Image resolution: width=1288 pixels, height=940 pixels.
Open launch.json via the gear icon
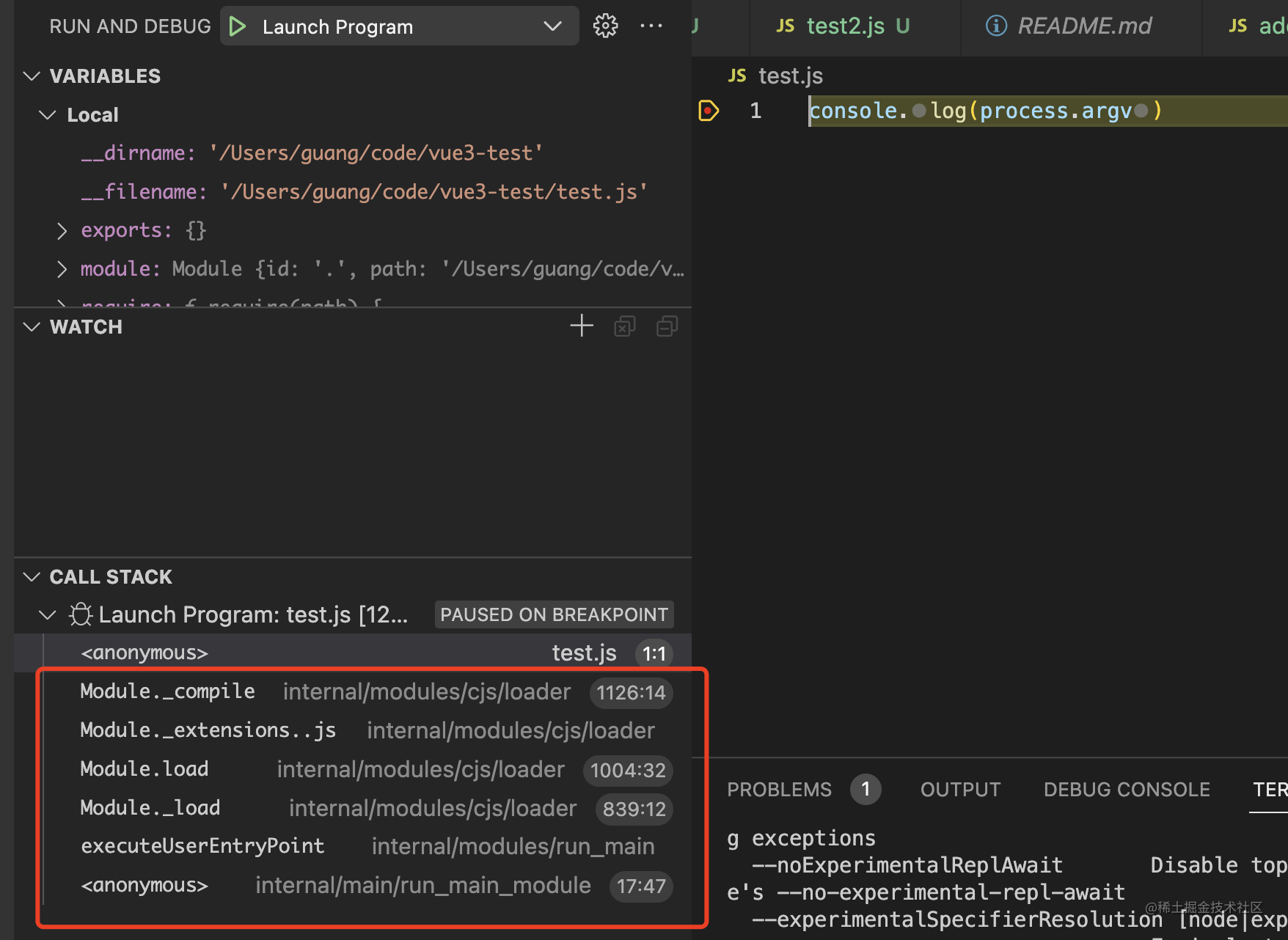[605, 26]
